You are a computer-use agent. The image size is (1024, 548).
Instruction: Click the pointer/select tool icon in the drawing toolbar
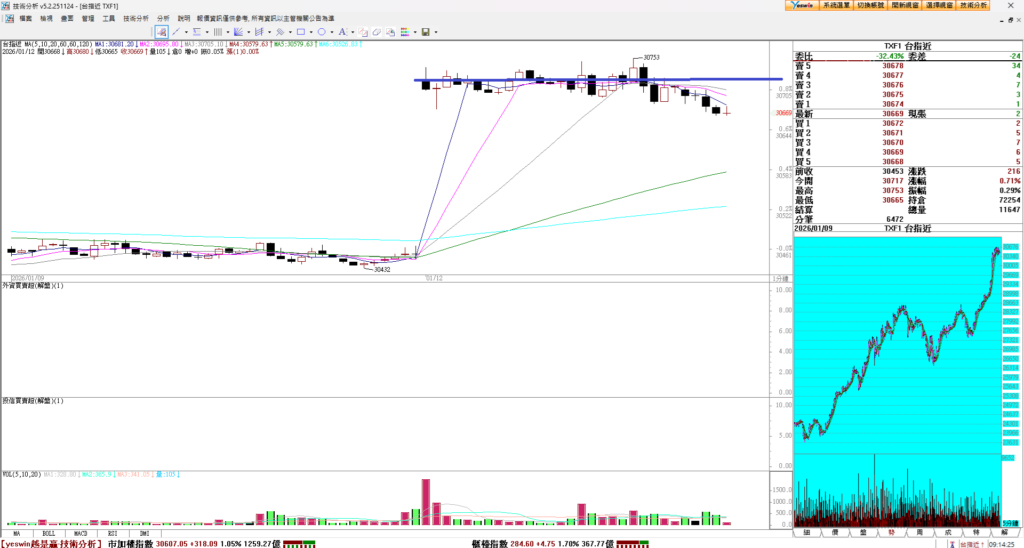coord(162,32)
